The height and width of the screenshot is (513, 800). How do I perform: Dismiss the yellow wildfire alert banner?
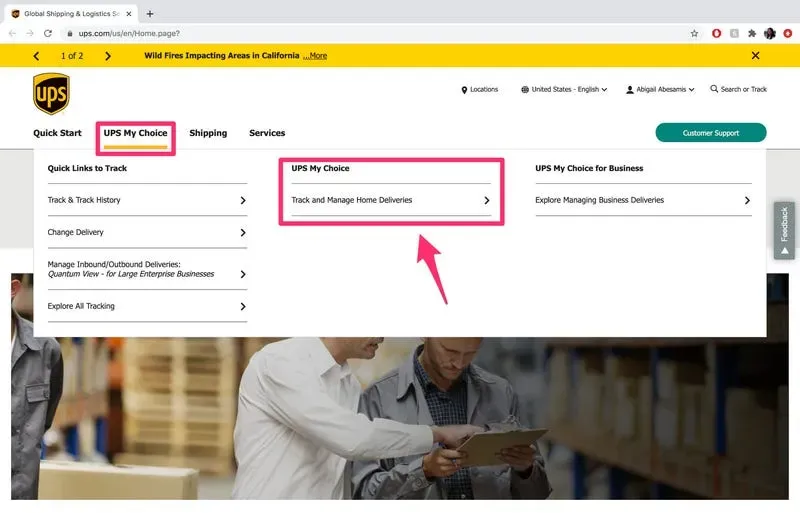756,55
